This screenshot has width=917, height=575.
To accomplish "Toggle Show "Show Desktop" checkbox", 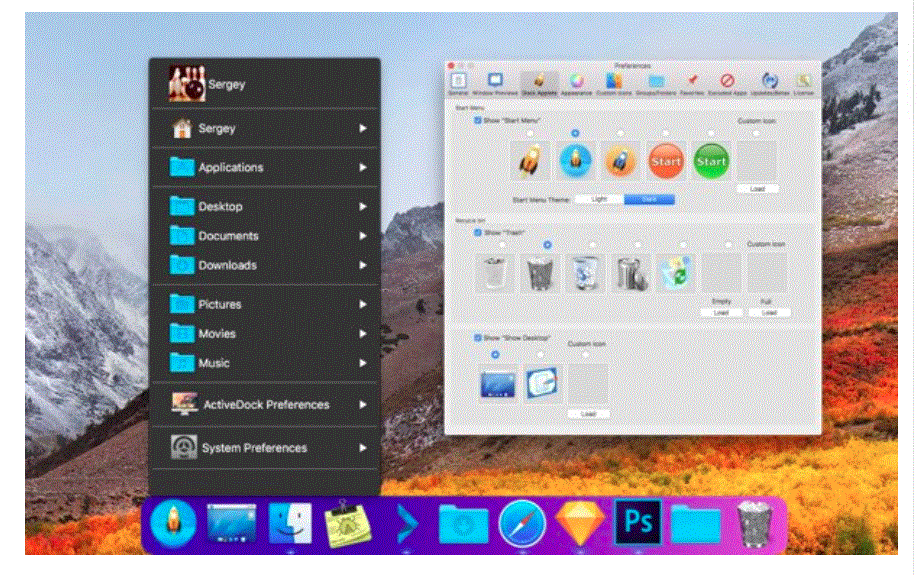I will click(x=478, y=338).
